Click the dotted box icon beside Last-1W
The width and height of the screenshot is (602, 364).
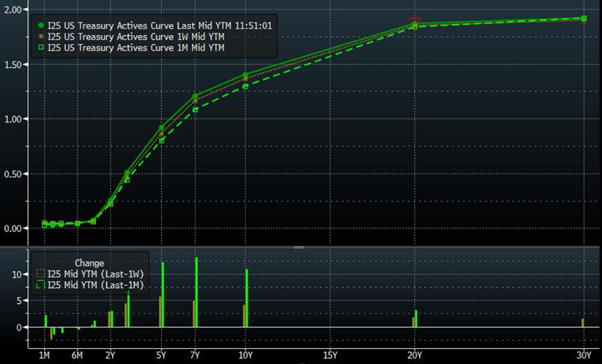click(x=40, y=274)
